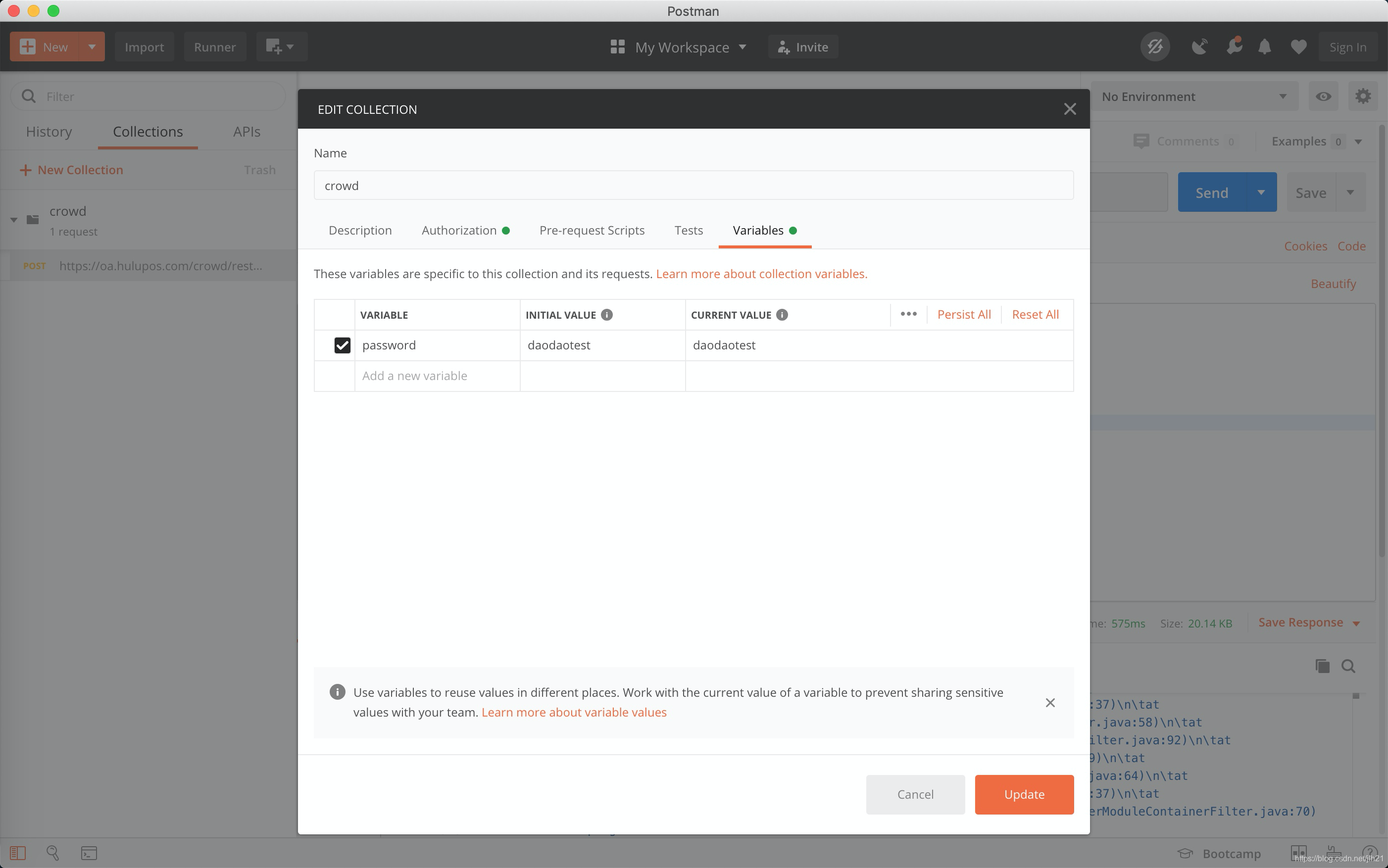This screenshot has height=868, width=1388.
Task: Select the POST hulupos request row
Action: coord(148,265)
